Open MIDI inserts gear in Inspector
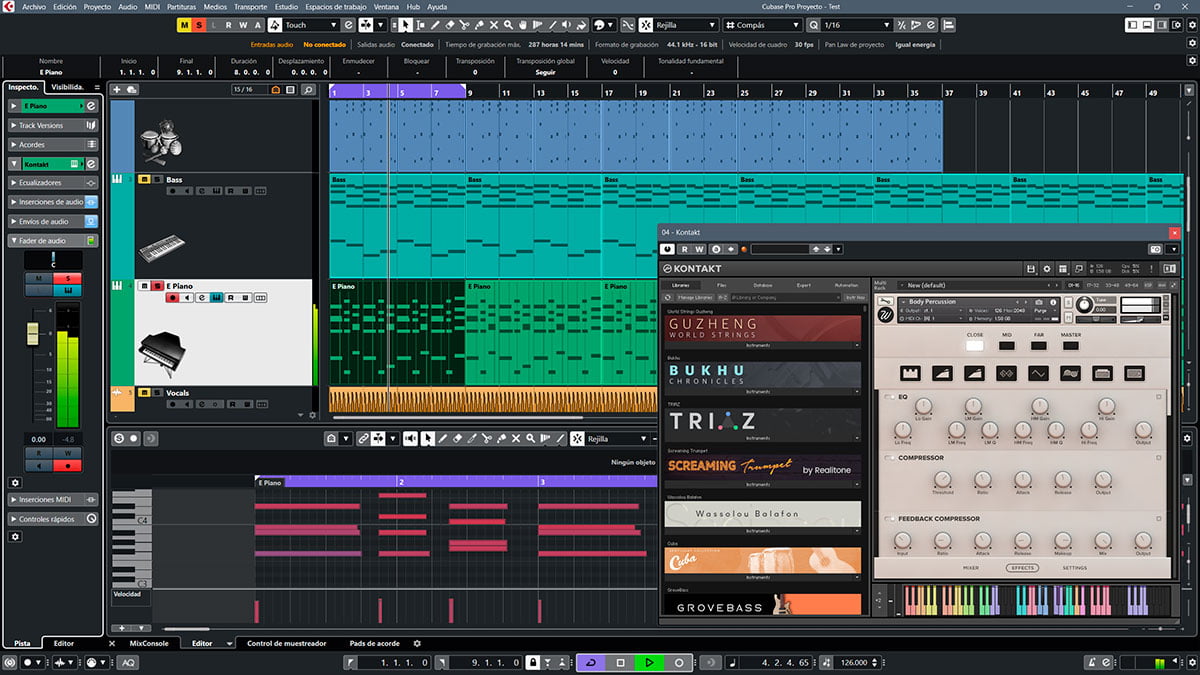 point(15,482)
